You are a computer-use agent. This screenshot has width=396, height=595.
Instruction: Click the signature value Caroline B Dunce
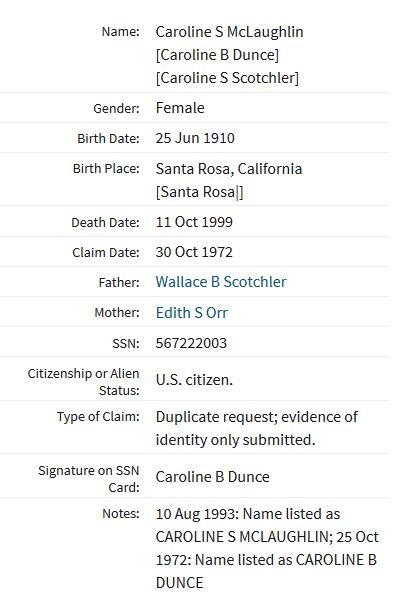click(212, 477)
